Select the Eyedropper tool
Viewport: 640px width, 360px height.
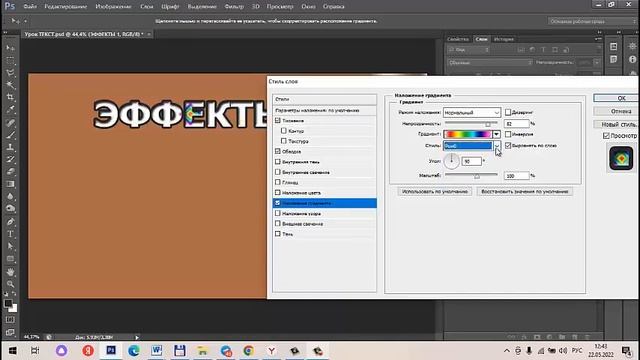[10, 109]
